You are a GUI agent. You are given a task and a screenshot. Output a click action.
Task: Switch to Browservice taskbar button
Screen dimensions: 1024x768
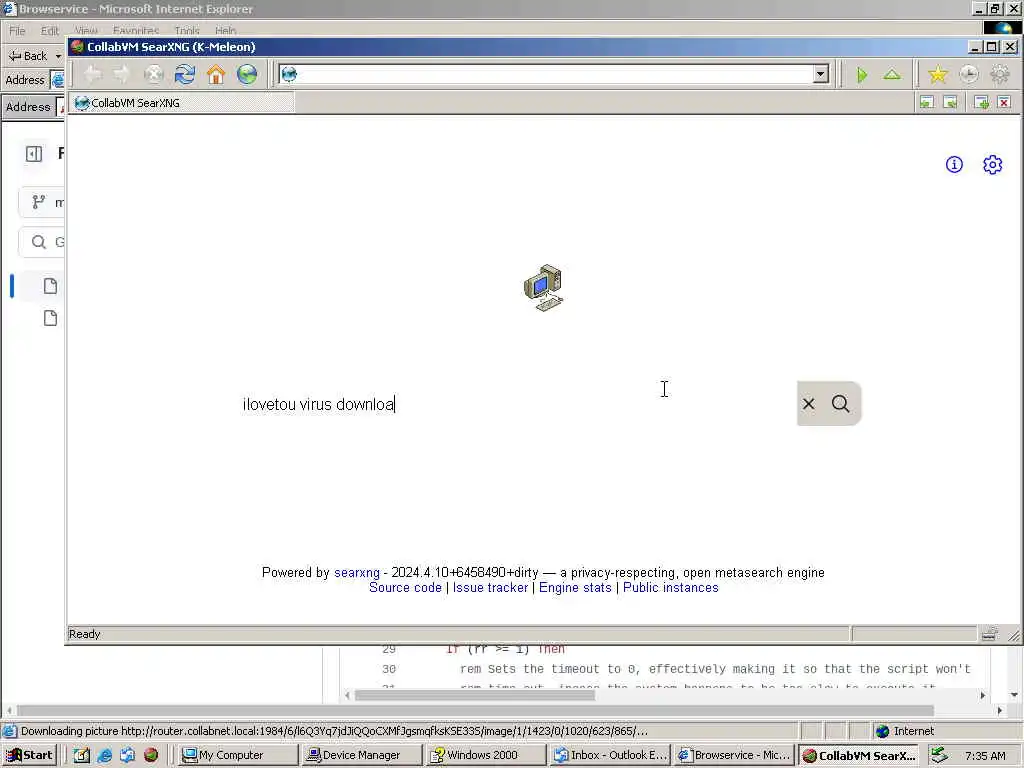pyautogui.click(x=733, y=755)
